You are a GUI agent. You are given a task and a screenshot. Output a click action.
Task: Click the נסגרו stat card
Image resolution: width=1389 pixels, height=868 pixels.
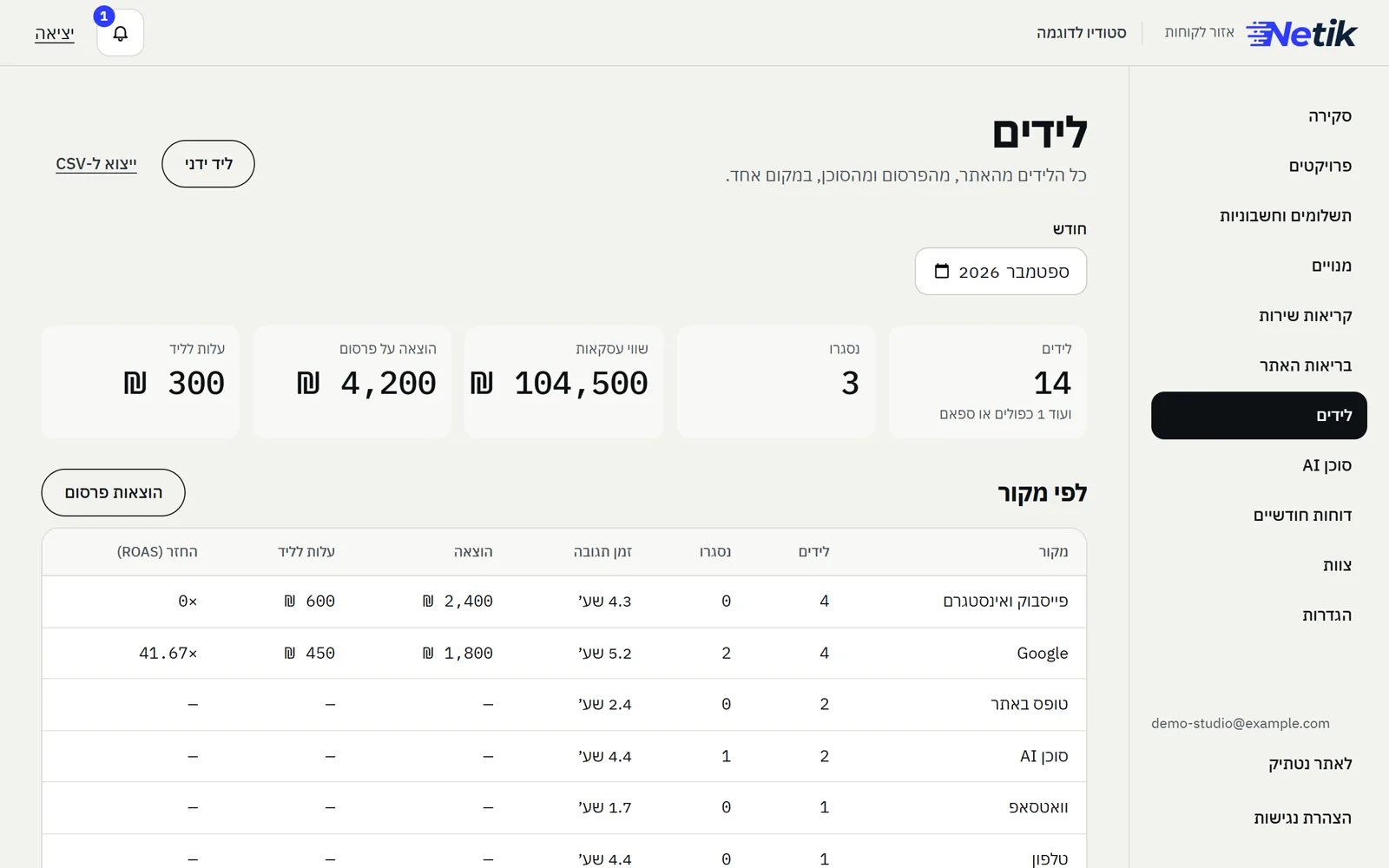[x=776, y=382]
